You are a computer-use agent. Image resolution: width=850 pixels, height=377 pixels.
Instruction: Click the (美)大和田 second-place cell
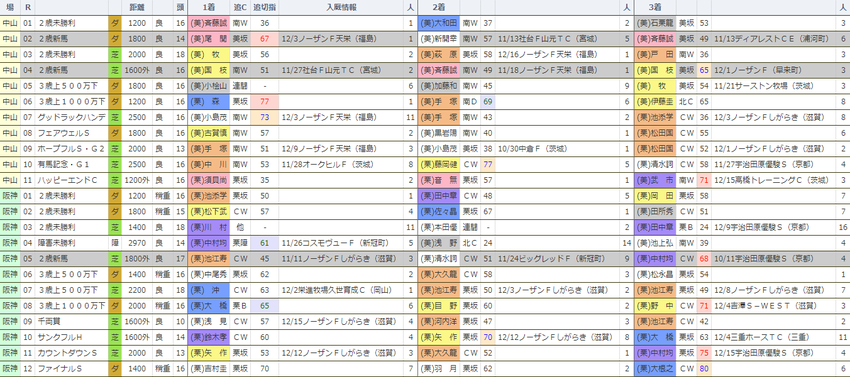[439, 23]
